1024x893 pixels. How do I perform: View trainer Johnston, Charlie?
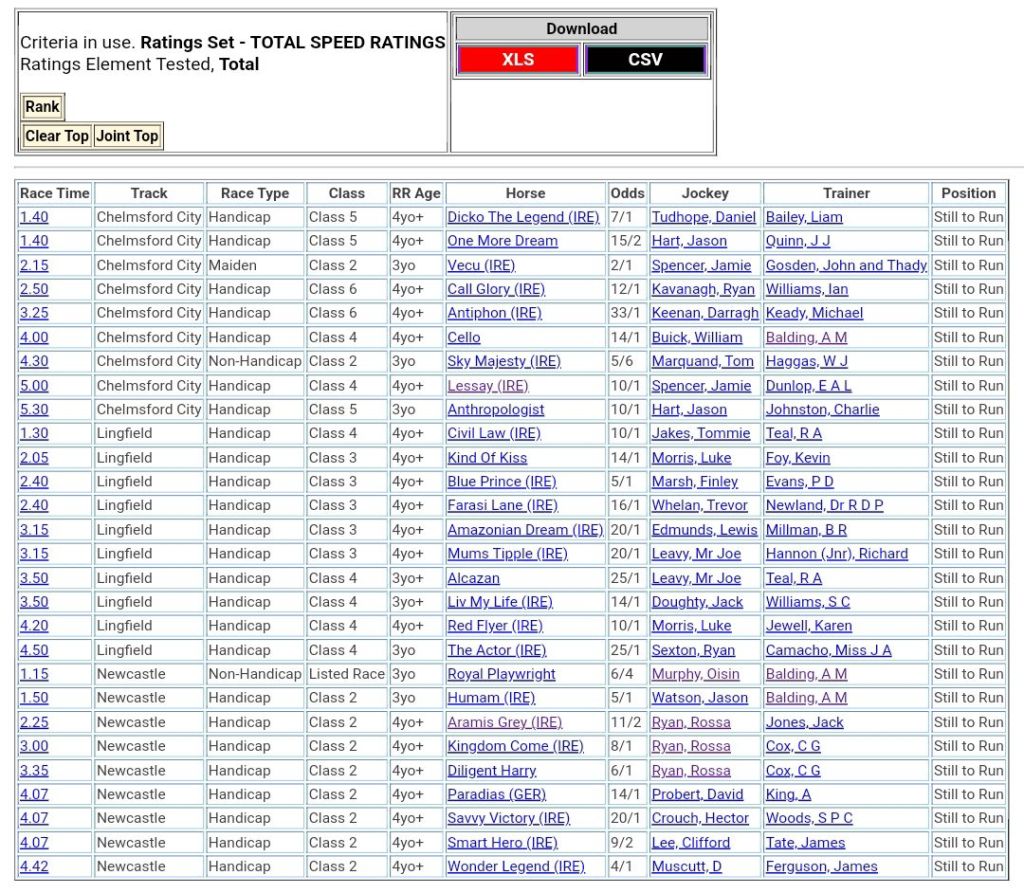pos(822,409)
